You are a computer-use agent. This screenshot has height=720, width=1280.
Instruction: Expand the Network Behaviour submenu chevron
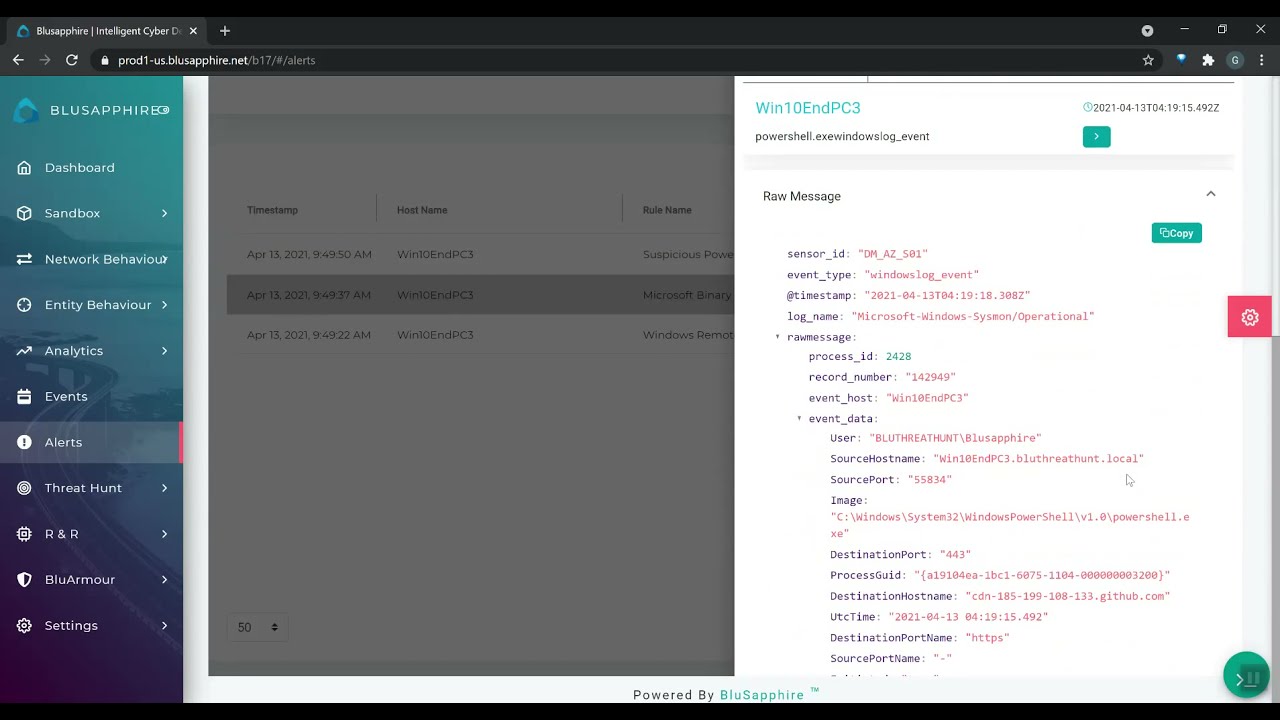coord(164,259)
